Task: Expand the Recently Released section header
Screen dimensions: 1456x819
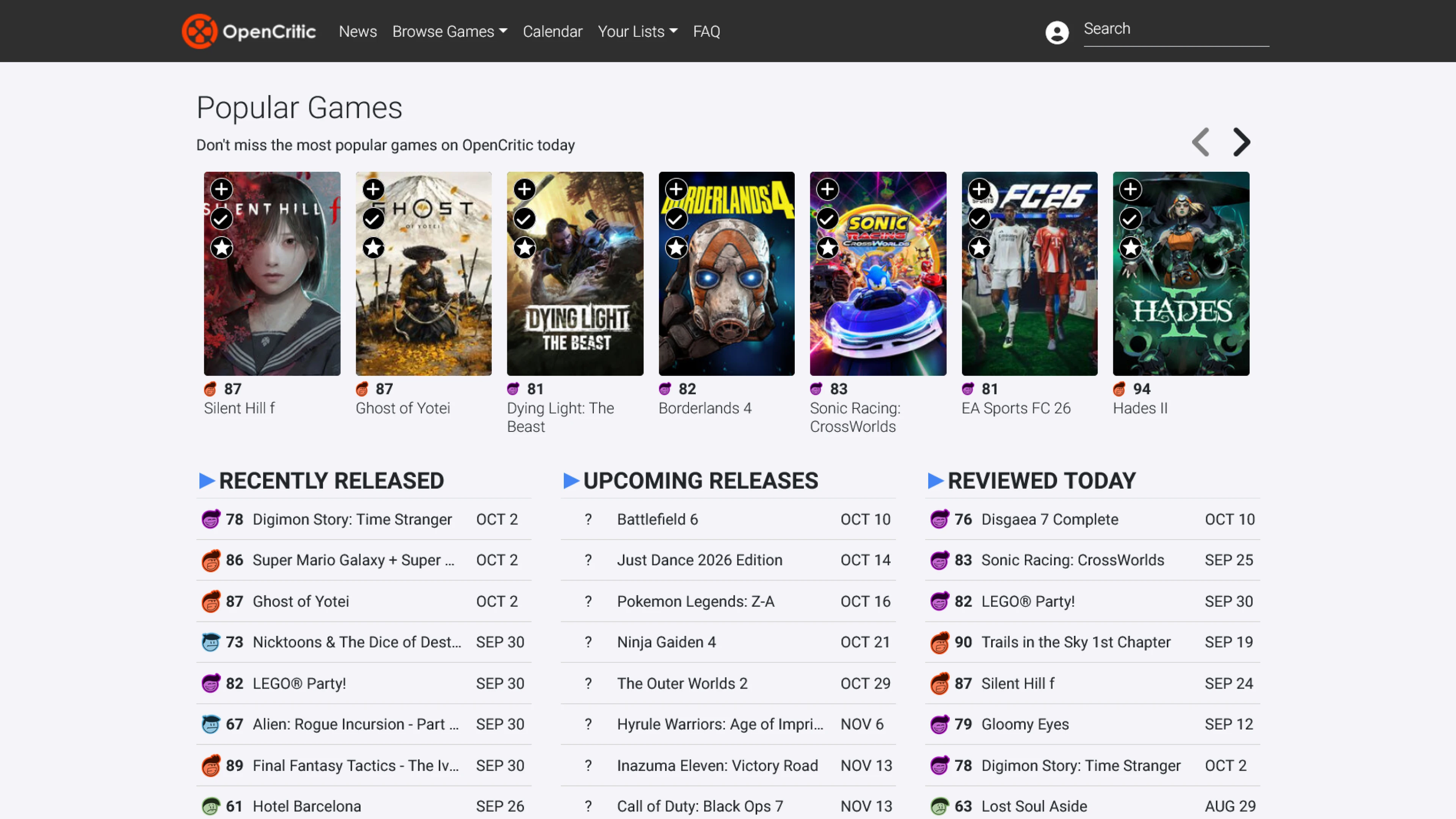Action: click(x=331, y=481)
